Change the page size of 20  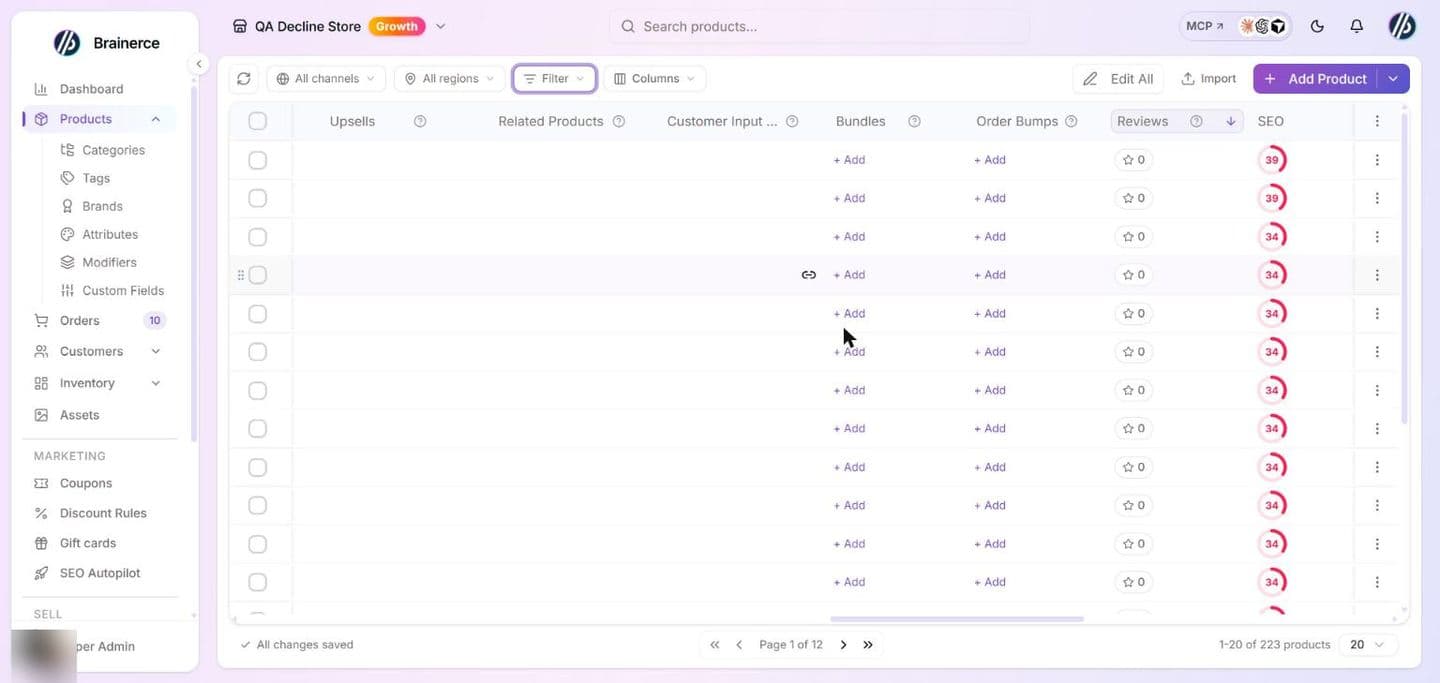[1368, 645]
